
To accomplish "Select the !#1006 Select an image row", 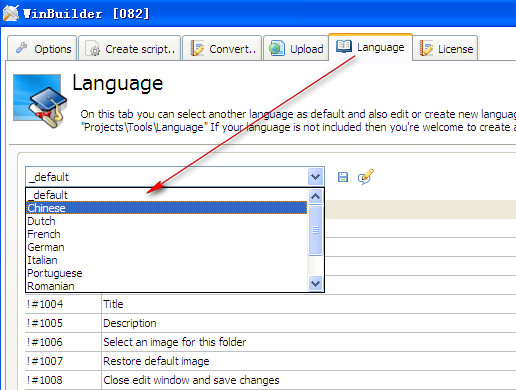I will pyautogui.click(x=270, y=342).
